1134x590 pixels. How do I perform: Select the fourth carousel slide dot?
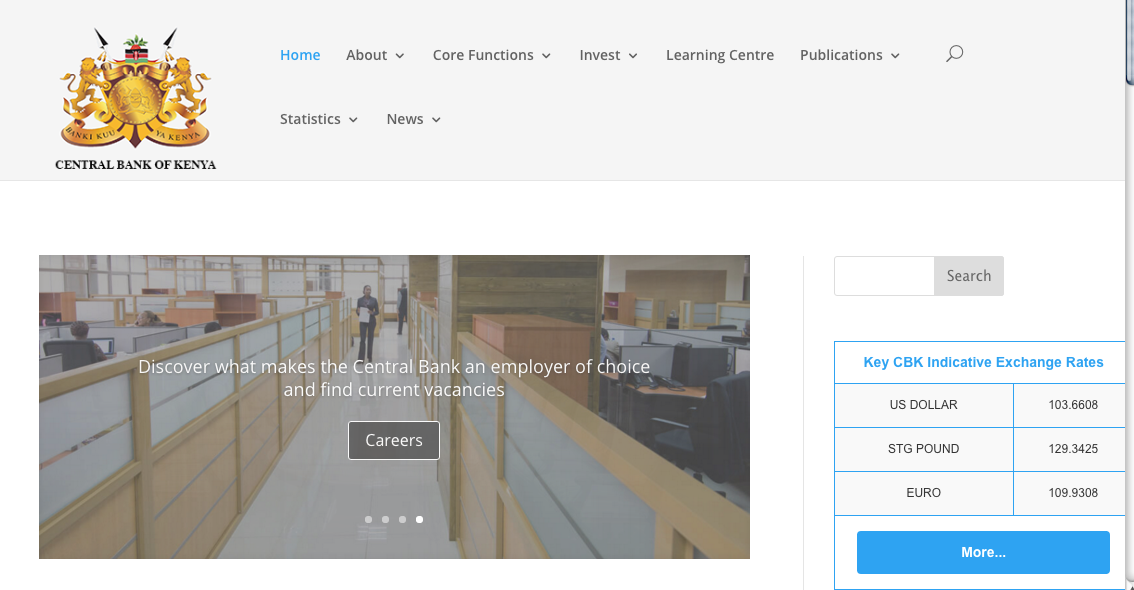click(419, 520)
